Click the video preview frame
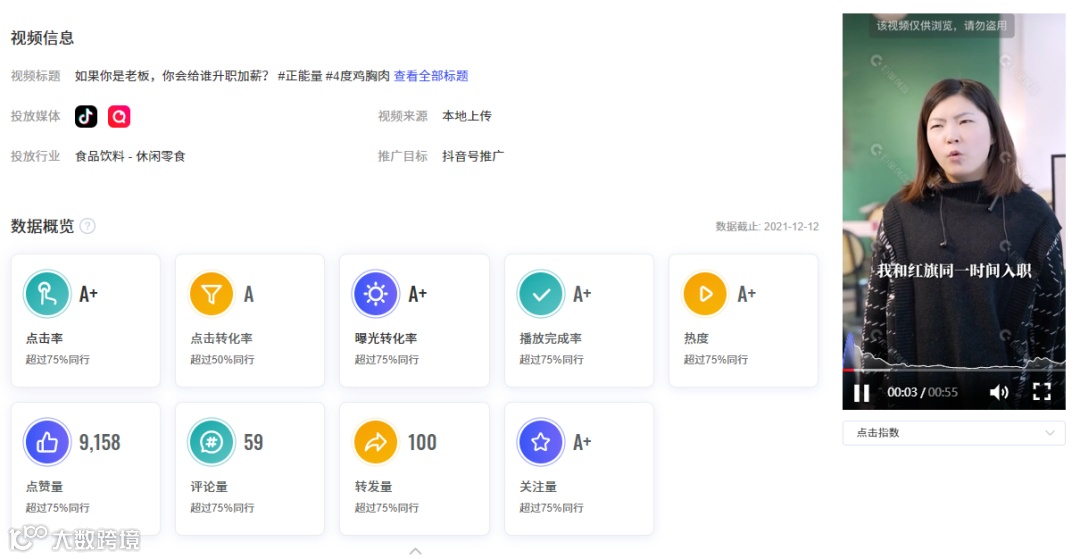Screen dimensions: 1080x559 pyautogui.click(x=954, y=211)
